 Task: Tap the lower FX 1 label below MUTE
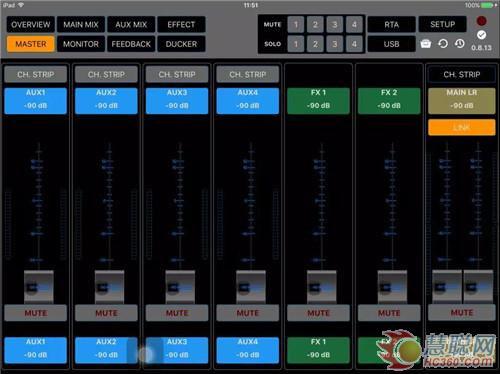[318, 350]
